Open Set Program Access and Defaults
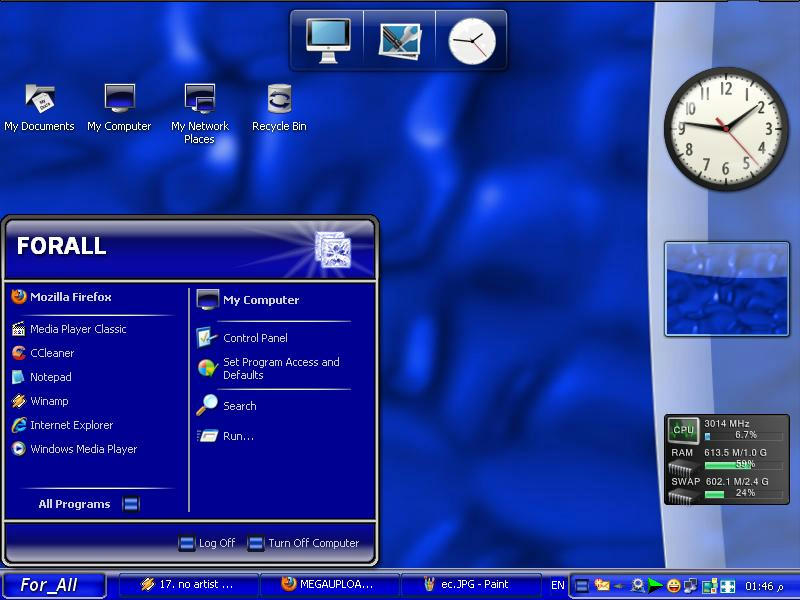The image size is (800, 600). (x=268, y=368)
